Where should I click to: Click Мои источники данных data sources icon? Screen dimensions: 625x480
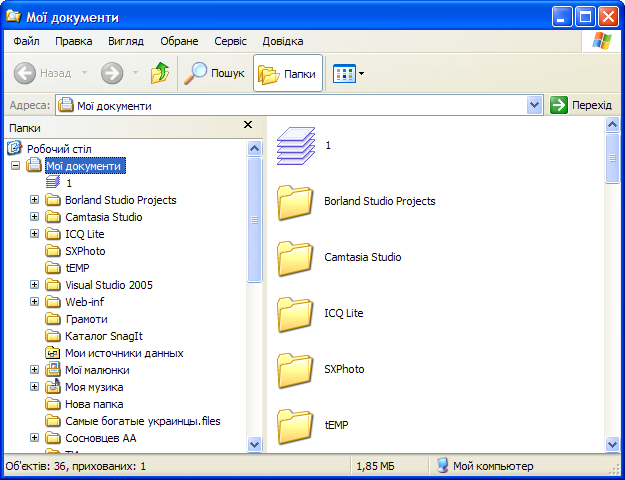pyautogui.click(x=53, y=353)
